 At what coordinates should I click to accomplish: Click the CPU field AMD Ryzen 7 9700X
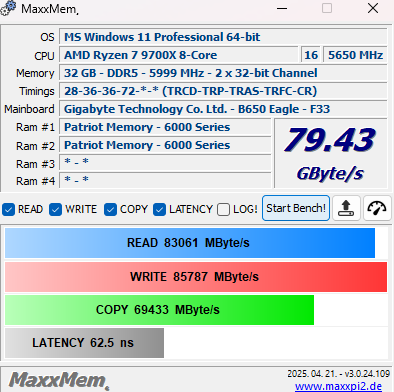(179, 55)
